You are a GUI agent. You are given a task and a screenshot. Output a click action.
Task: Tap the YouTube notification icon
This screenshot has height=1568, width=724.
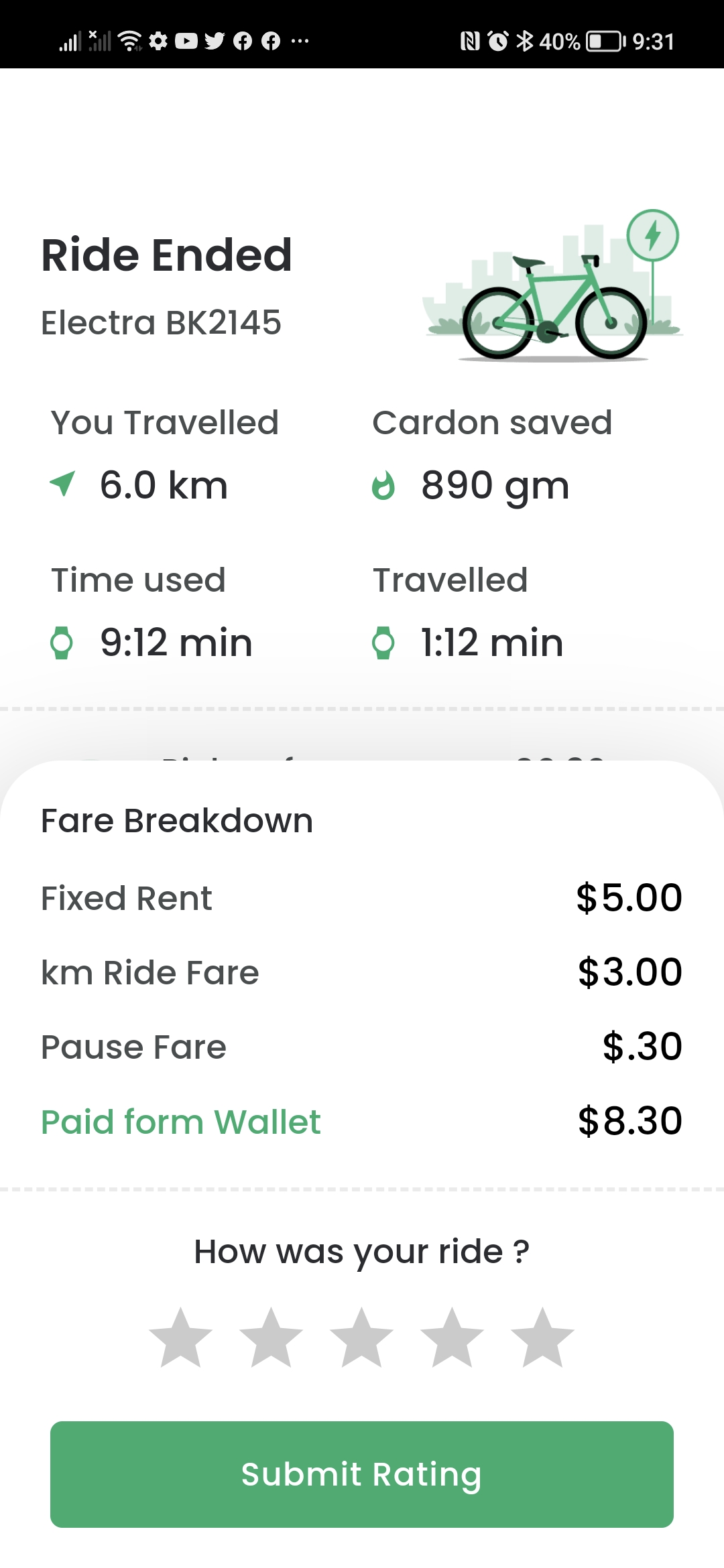(x=186, y=42)
